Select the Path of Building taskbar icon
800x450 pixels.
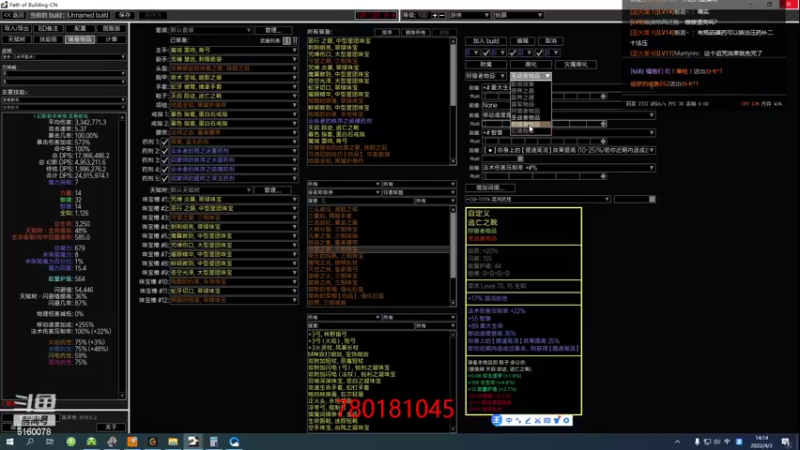pos(193,441)
